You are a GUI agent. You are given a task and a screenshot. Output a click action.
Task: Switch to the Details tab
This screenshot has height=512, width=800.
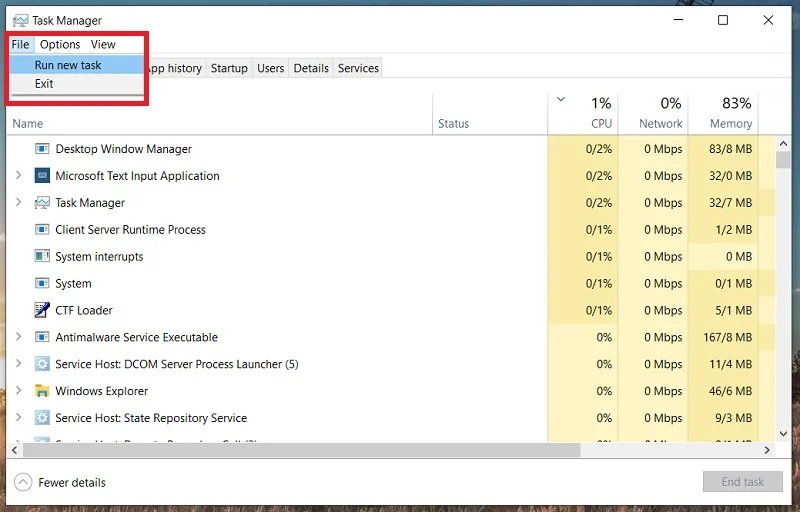point(311,68)
